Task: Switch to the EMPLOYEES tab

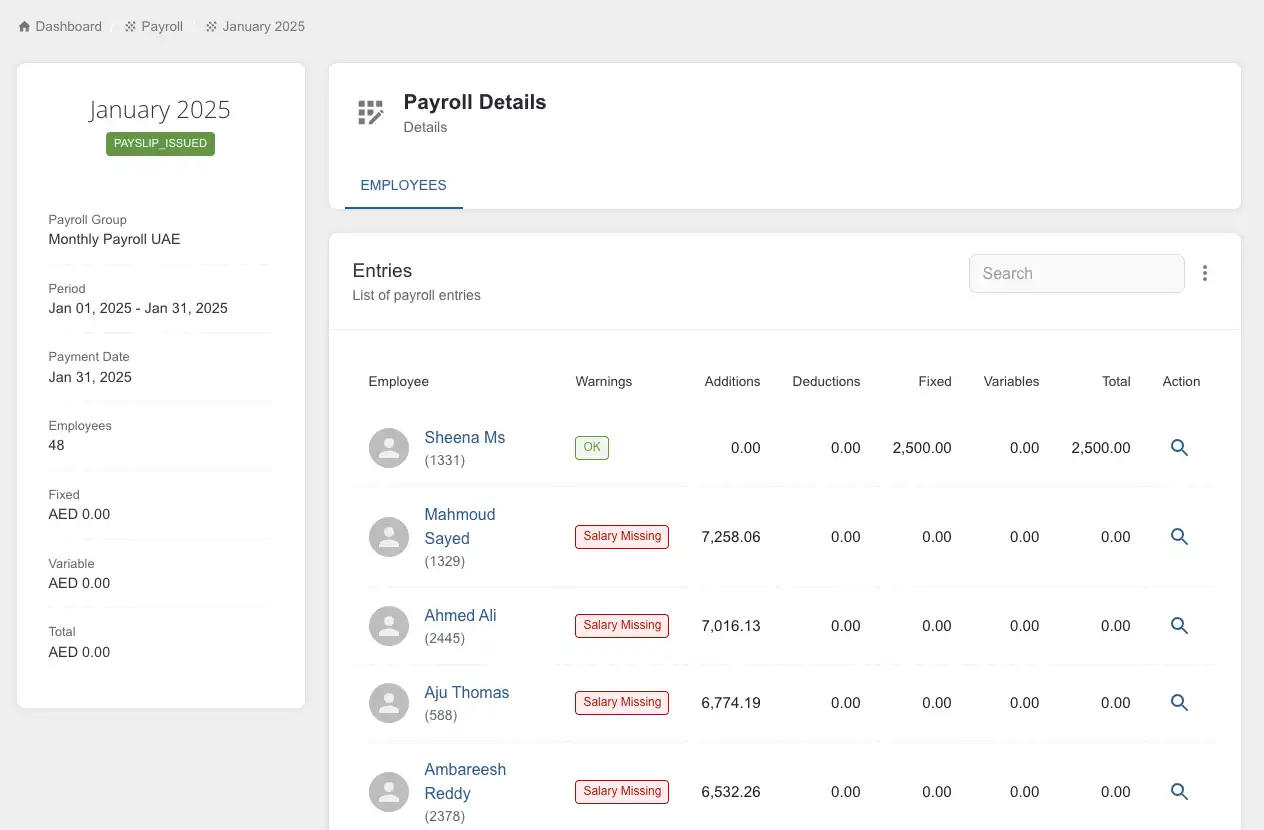Action: point(403,185)
